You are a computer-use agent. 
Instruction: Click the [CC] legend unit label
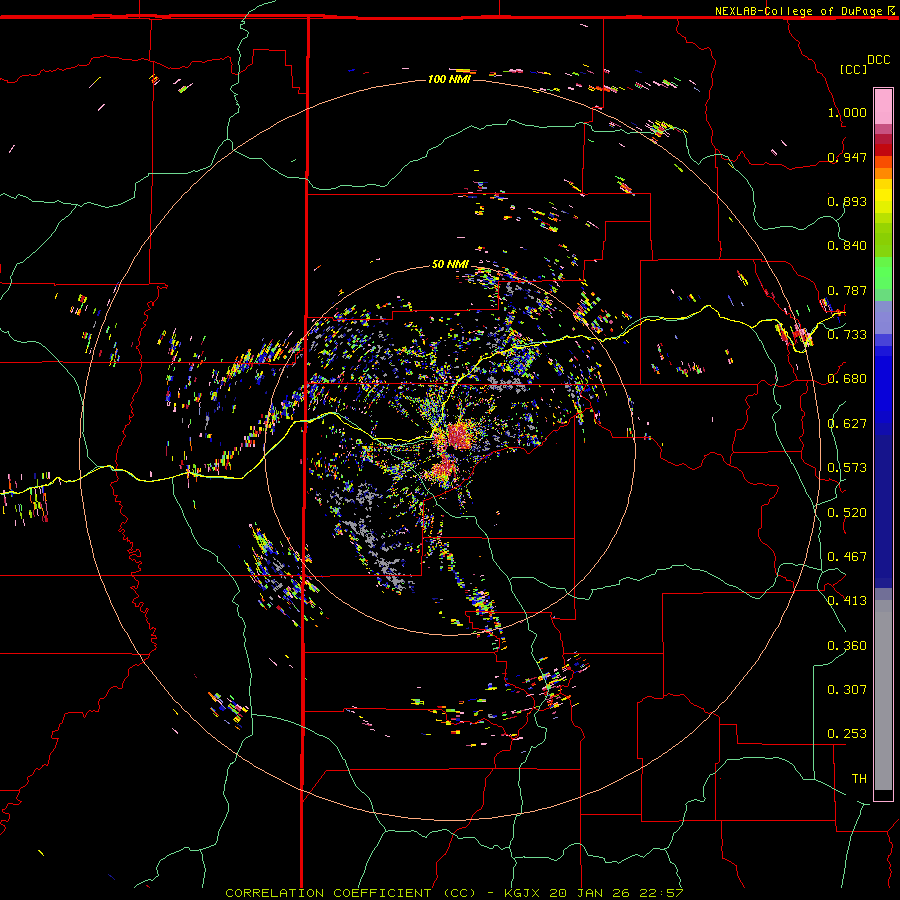click(x=854, y=69)
